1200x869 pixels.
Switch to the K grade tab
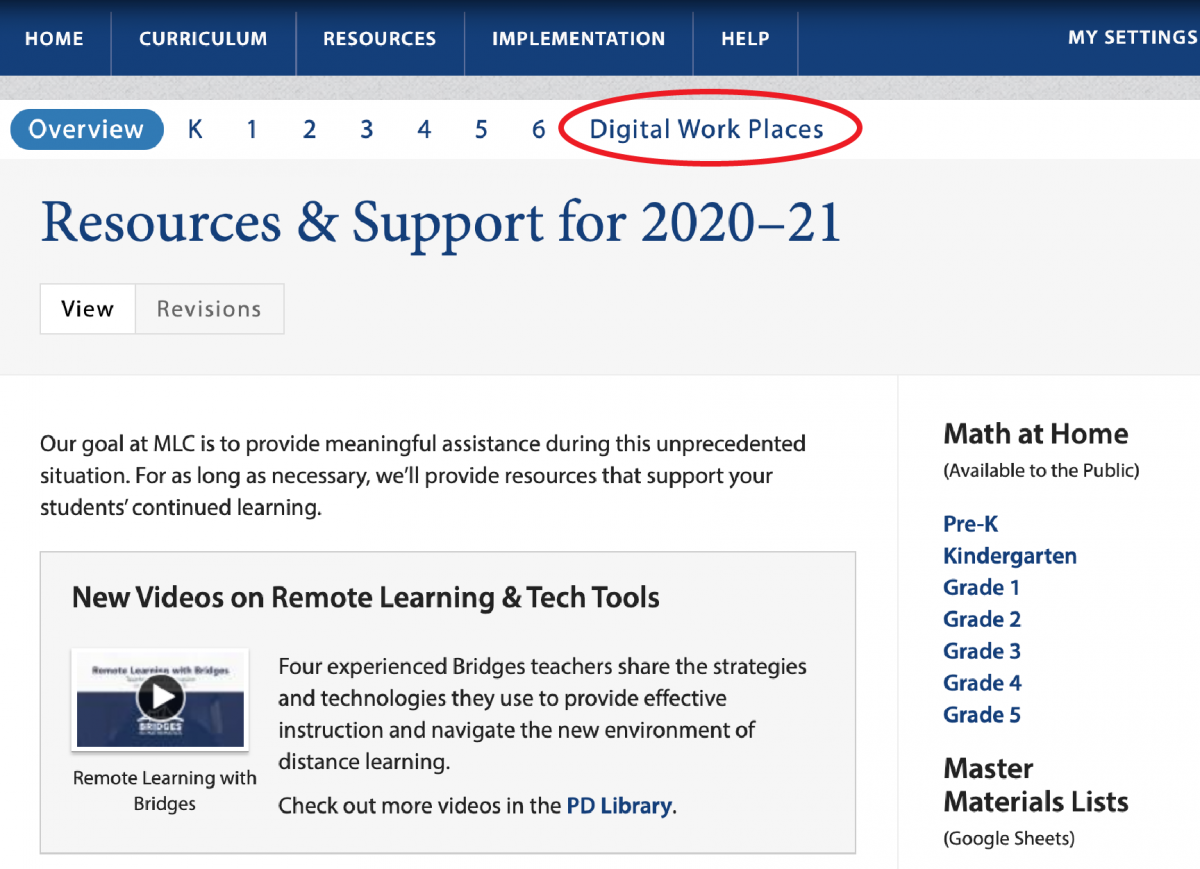pyautogui.click(x=195, y=129)
